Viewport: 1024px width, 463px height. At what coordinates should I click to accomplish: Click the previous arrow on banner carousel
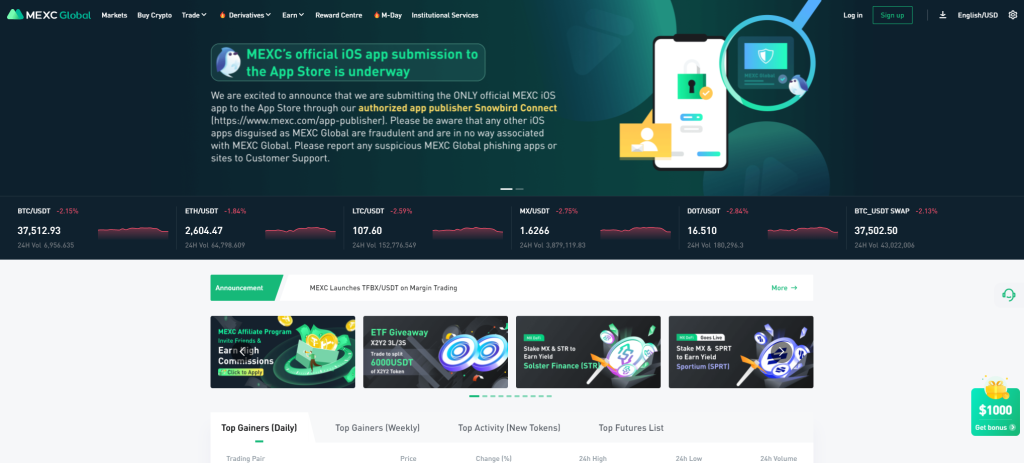coord(242,351)
